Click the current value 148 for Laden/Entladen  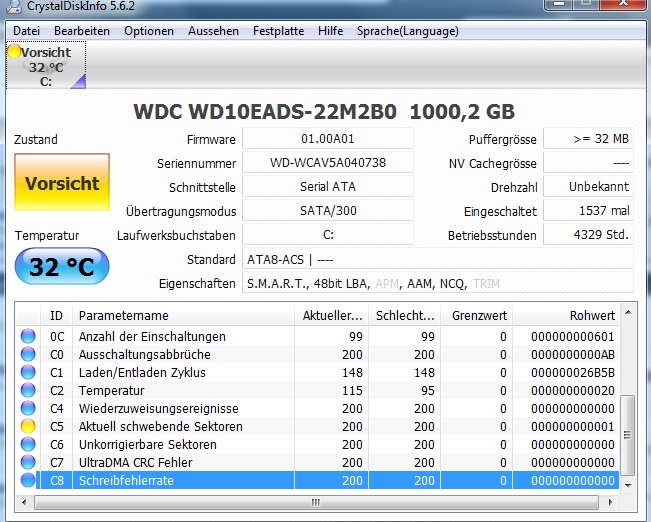point(352,373)
